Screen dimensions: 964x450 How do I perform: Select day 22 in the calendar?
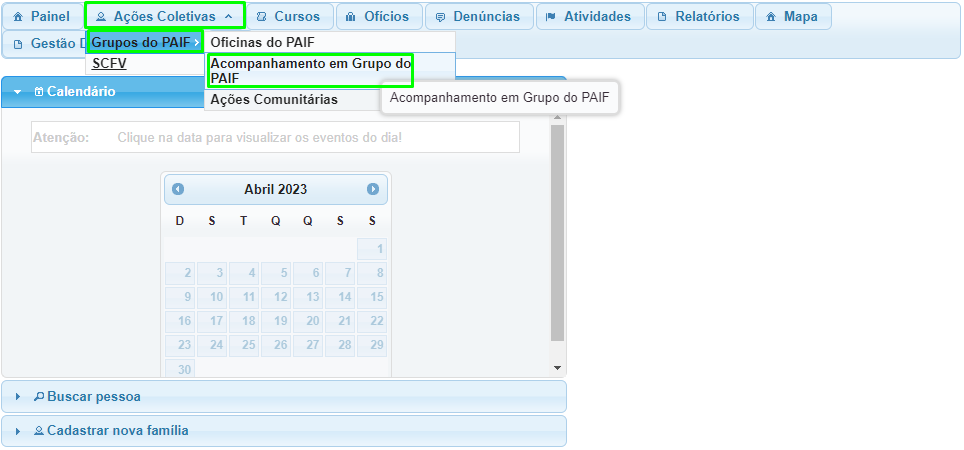tap(372, 321)
